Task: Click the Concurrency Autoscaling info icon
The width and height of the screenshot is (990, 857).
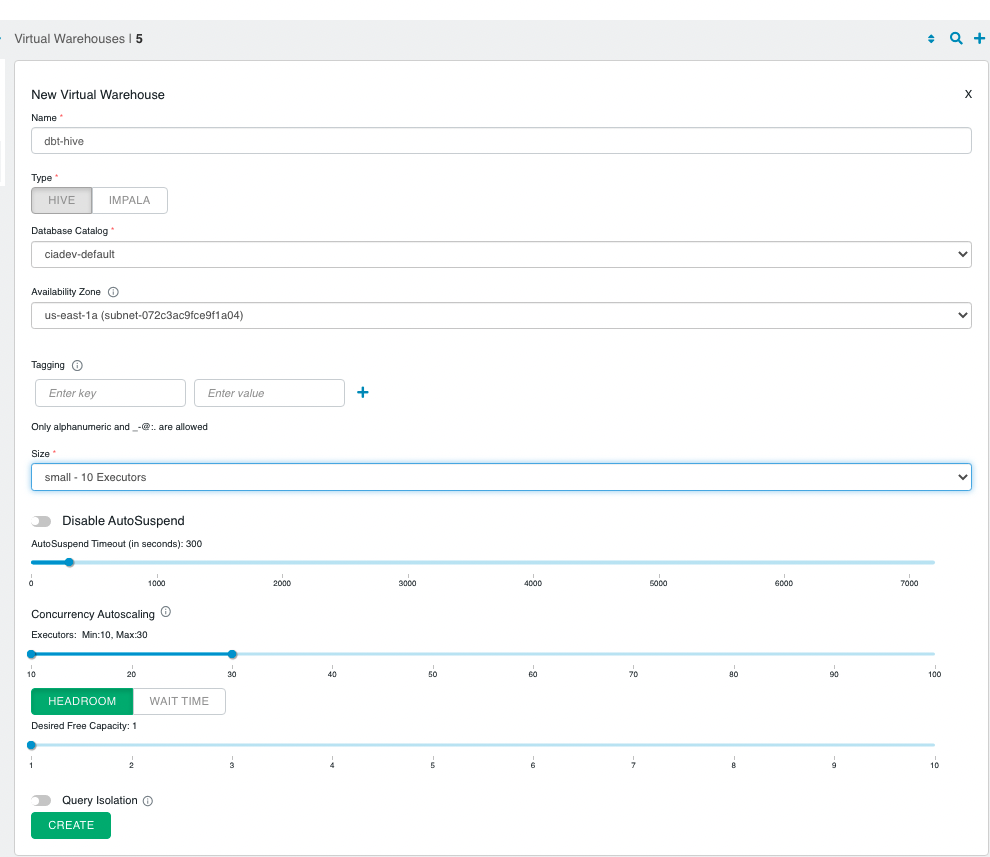Action: [x=166, y=611]
